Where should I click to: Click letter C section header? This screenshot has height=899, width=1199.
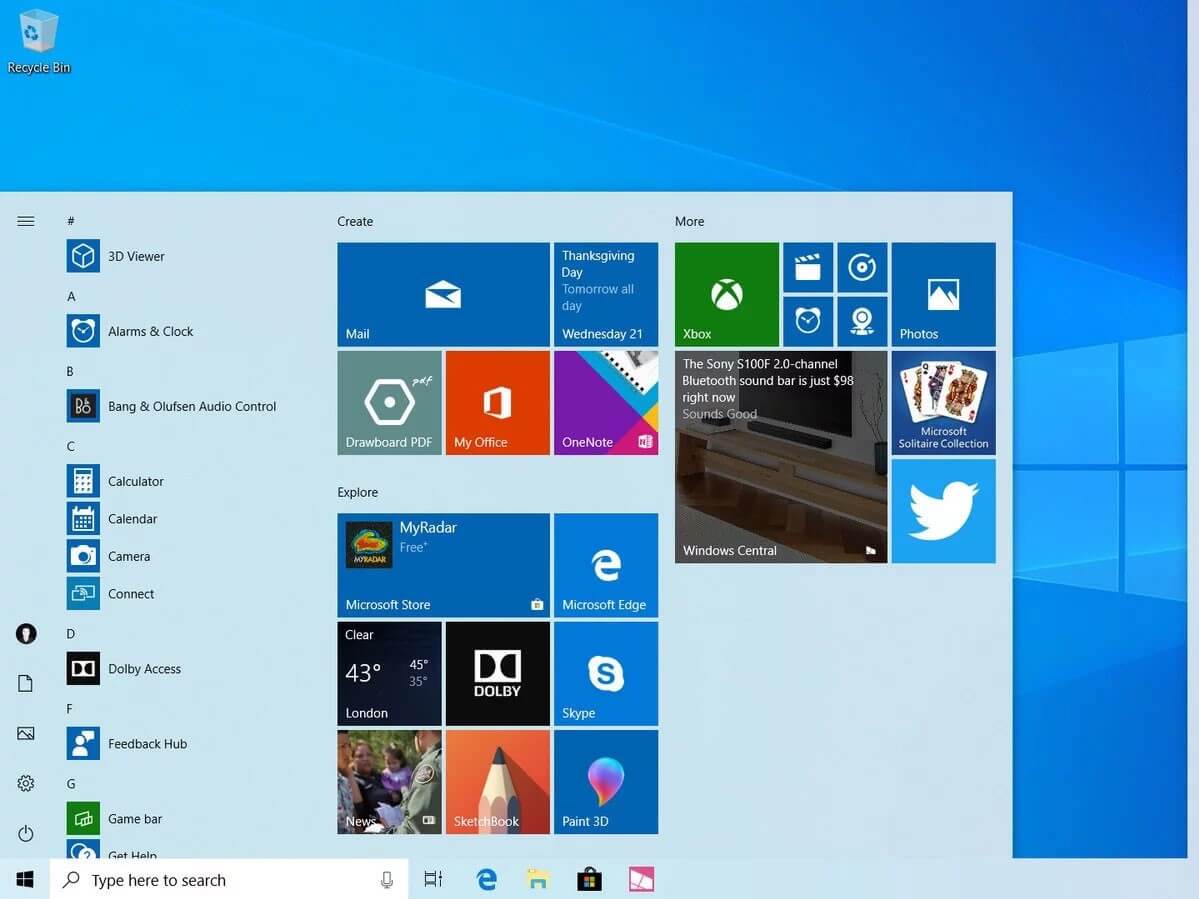coord(70,446)
